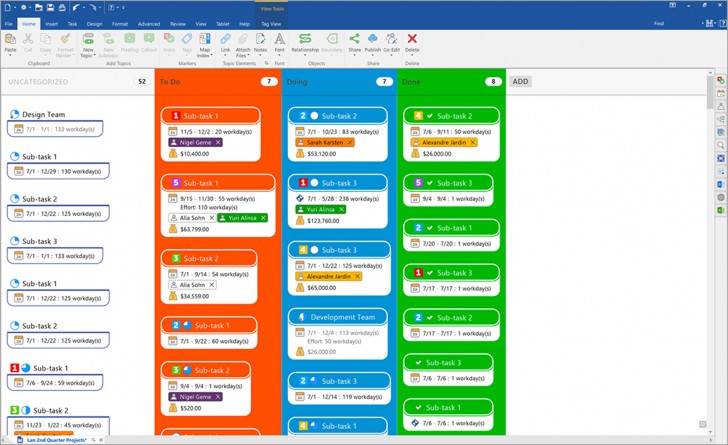This screenshot has height=445, width=728.
Task: Click the resources person side panel icon
Action: coord(721,106)
